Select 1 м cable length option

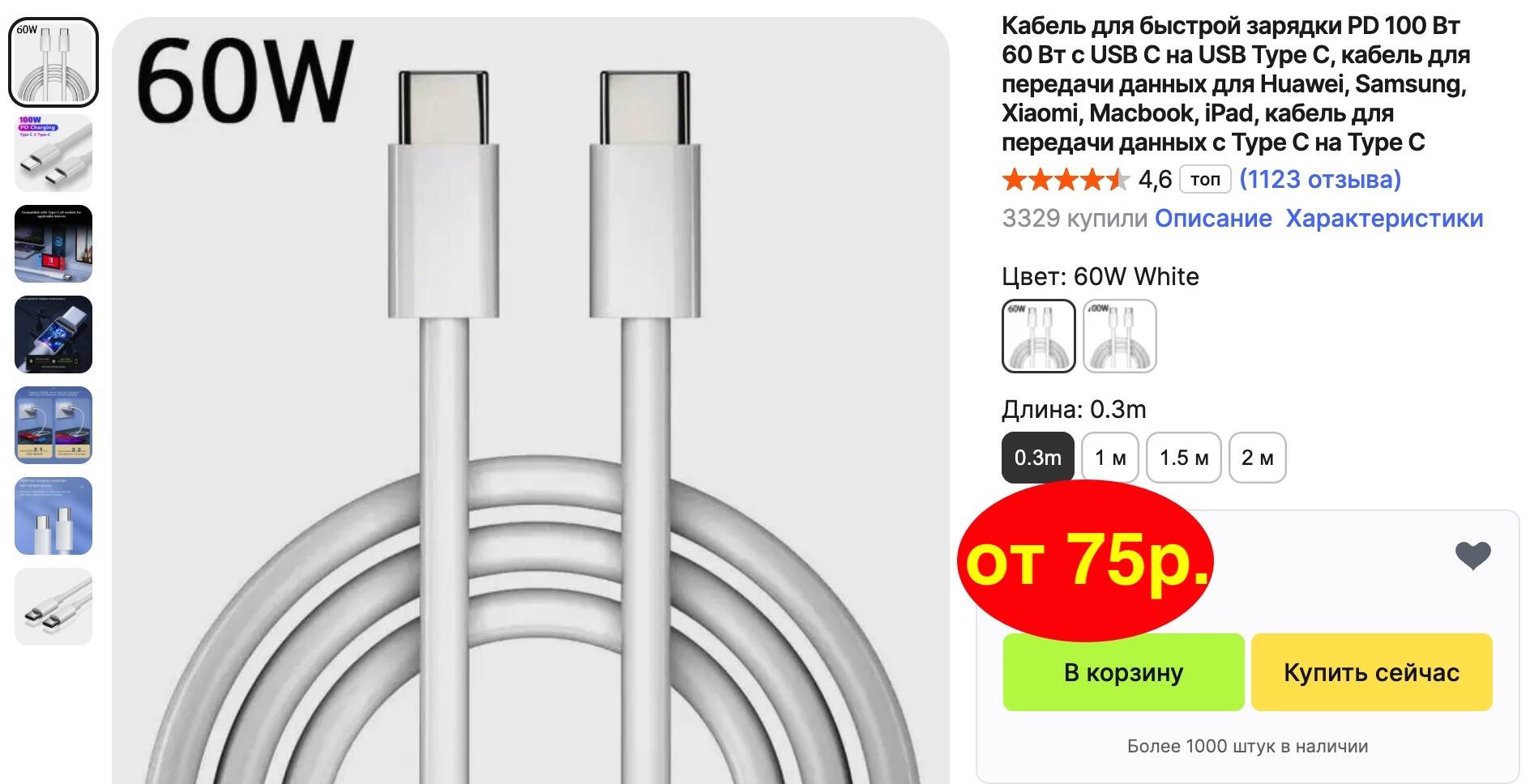tap(1110, 458)
